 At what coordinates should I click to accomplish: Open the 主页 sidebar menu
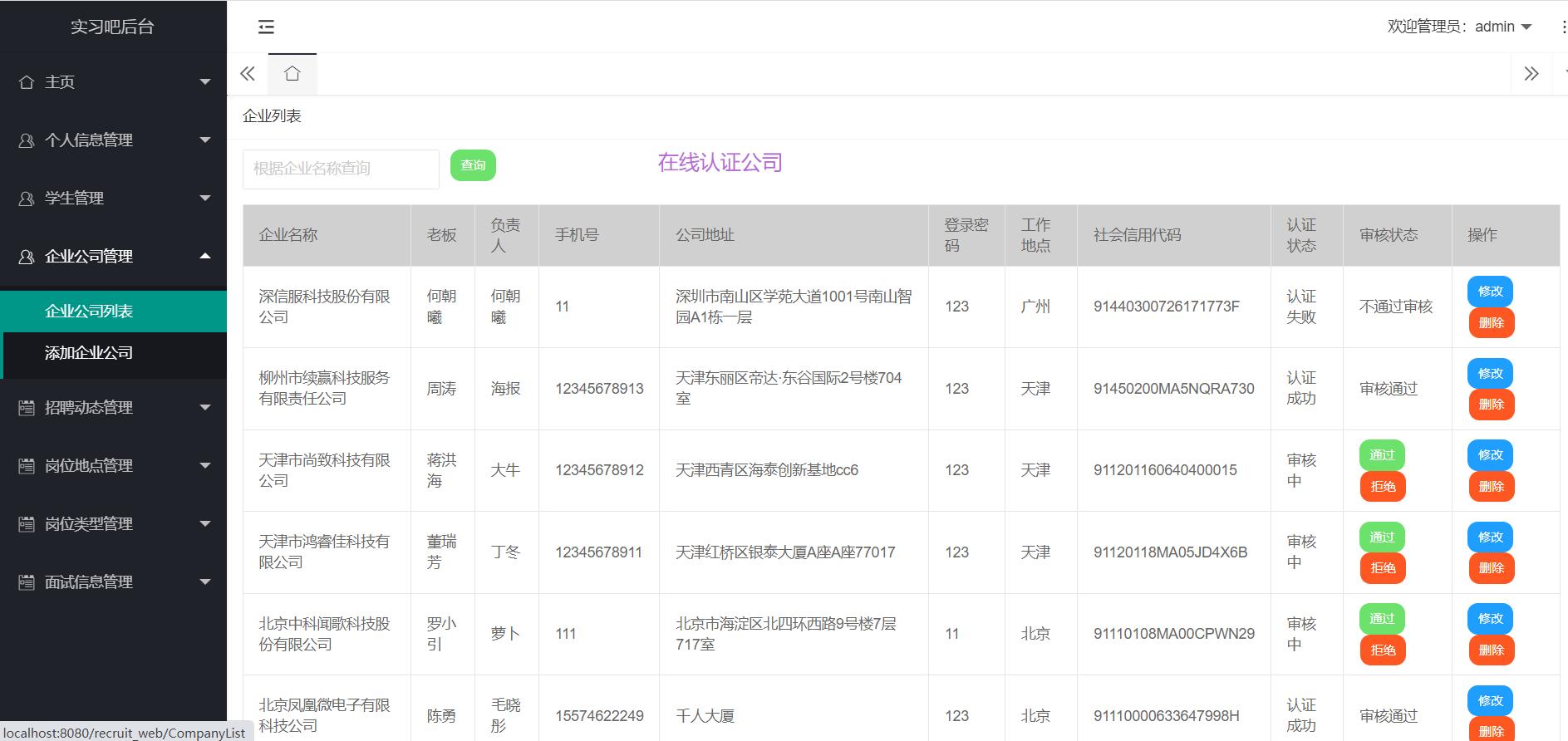click(113, 81)
